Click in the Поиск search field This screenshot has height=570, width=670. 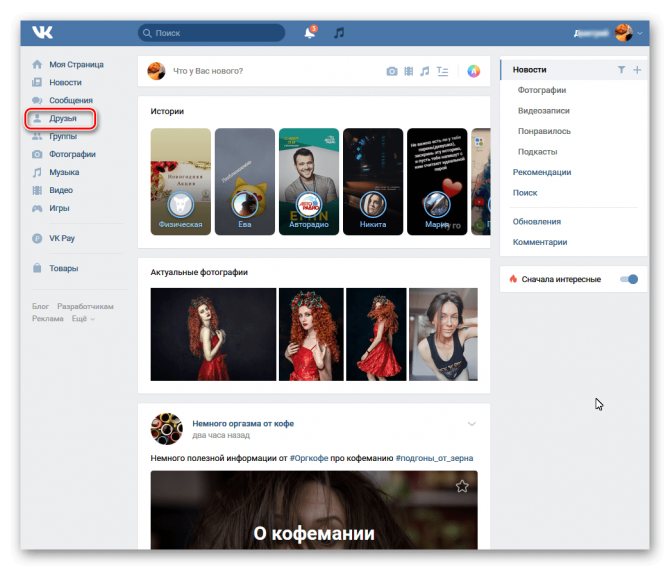(211, 33)
